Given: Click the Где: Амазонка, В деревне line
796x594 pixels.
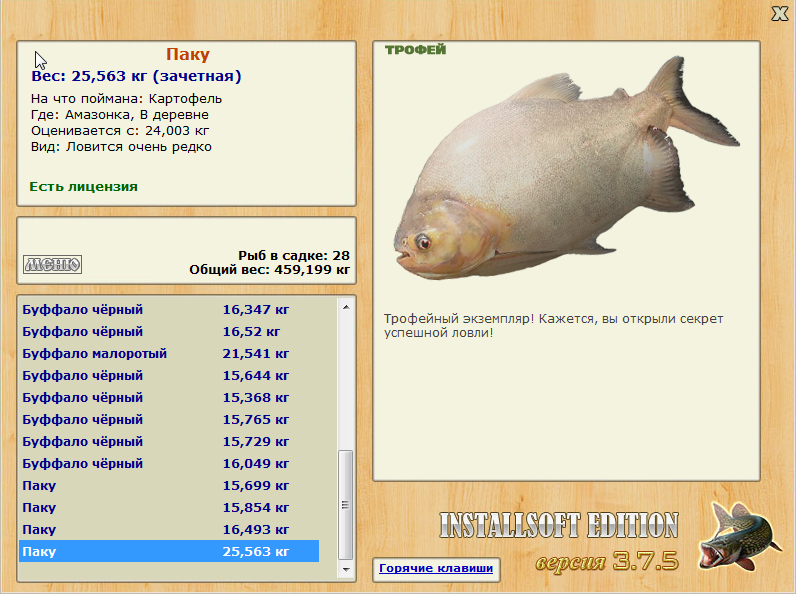Looking at the screenshot, I should 120,115.
